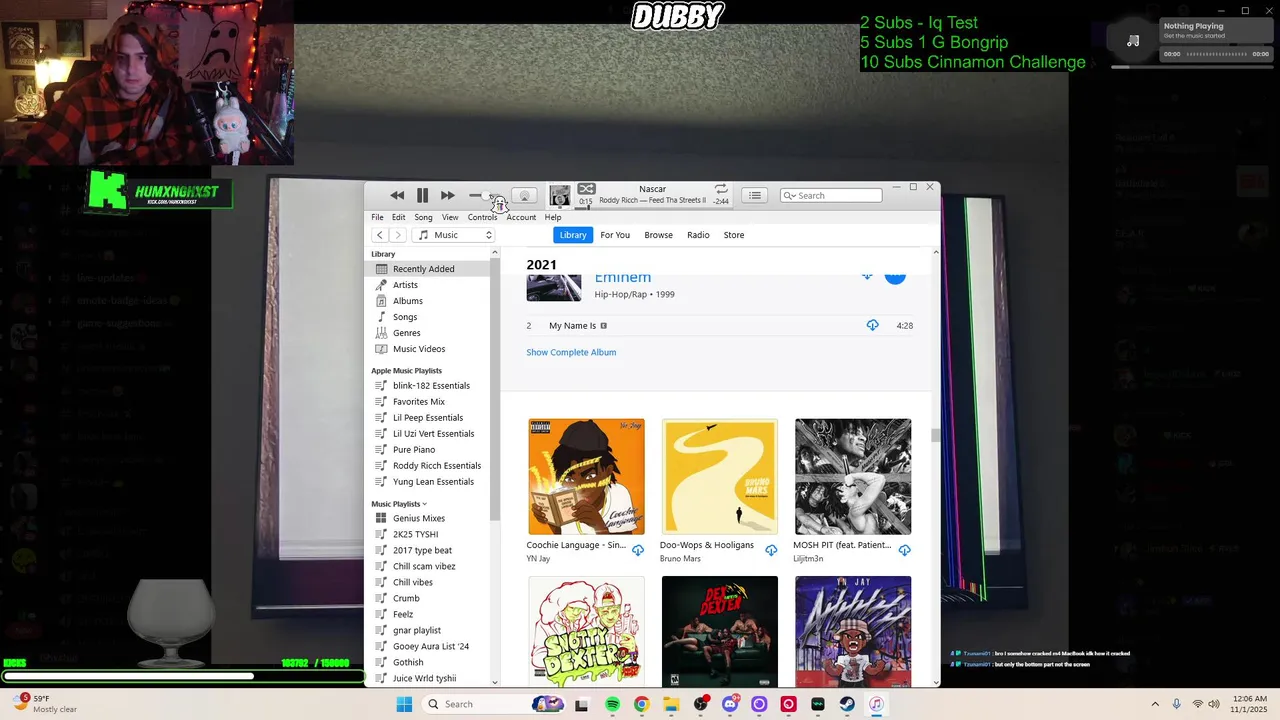The height and width of the screenshot is (720, 1280).
Task: Open Discord from the taskbar
Action: [730, 704]
